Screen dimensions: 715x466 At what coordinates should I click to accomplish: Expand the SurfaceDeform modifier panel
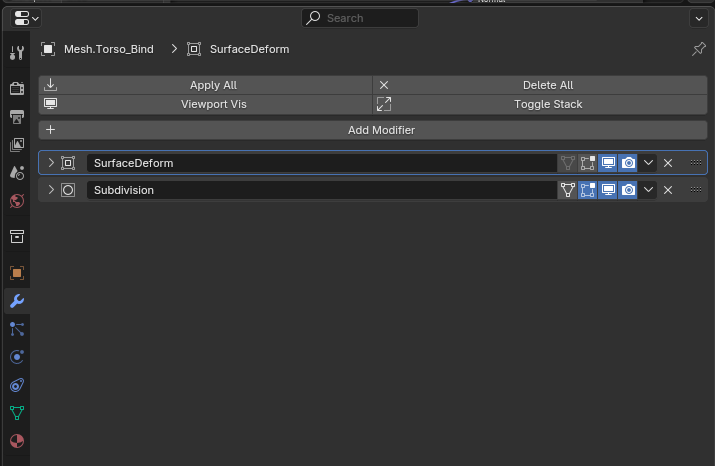click(x=51, y=163)
